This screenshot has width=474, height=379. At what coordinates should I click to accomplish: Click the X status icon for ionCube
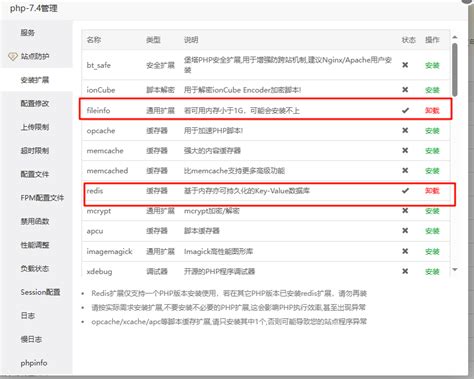[405, 89]
